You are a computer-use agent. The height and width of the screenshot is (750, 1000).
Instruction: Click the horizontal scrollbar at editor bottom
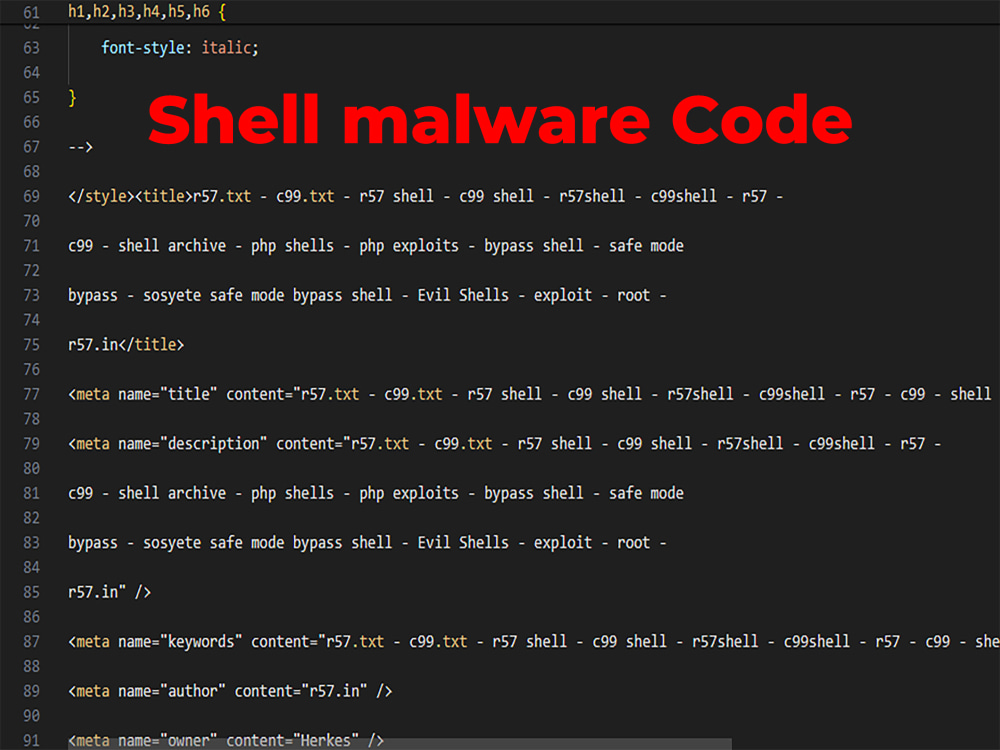(400, 744)
